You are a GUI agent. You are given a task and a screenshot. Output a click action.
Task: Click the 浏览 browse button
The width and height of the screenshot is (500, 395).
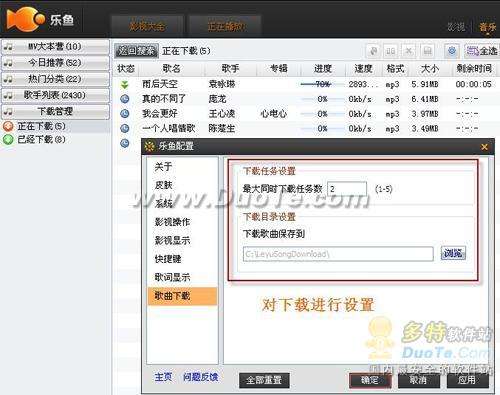point(453,253)
